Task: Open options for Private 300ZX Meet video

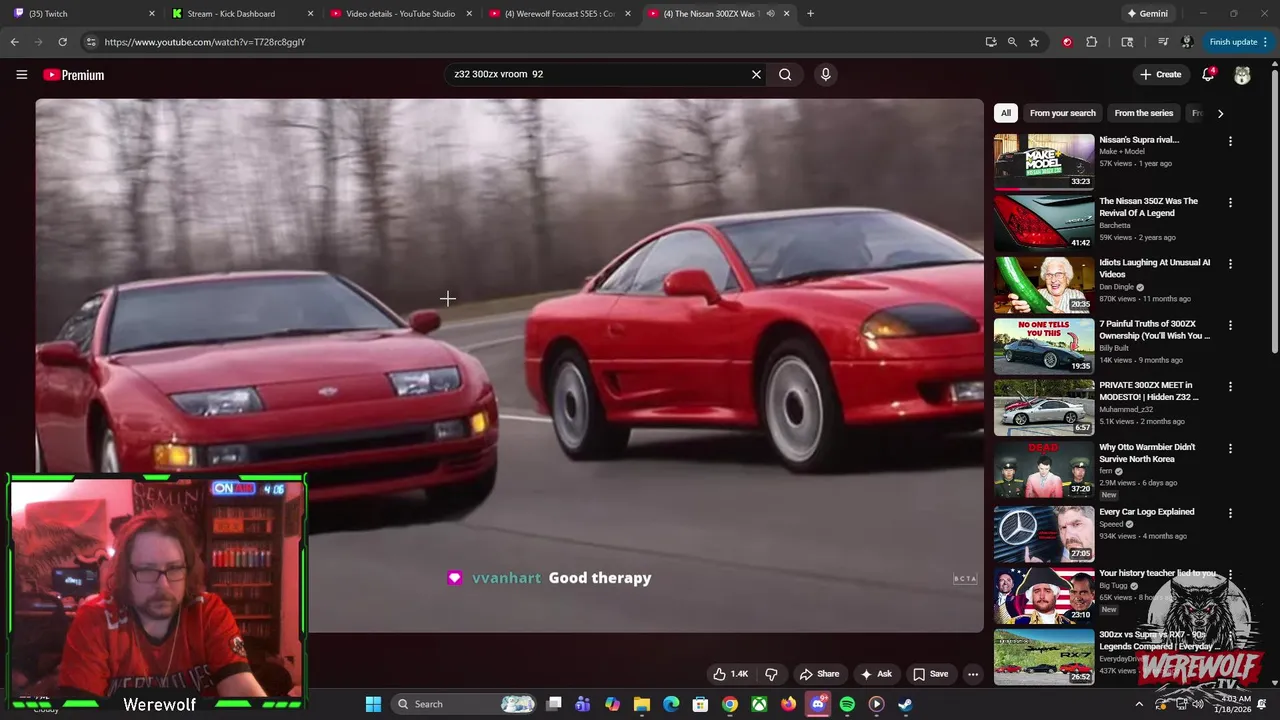Action: point(1230,386)
